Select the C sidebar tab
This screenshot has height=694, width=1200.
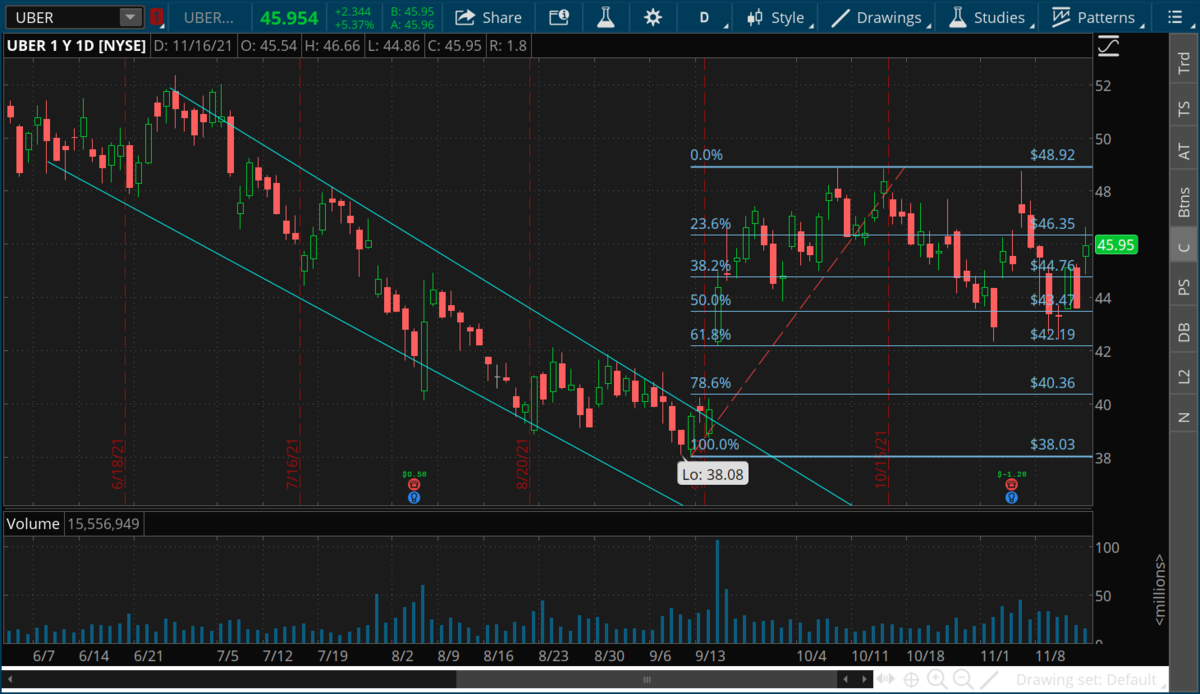click(x=1184, y=246)
